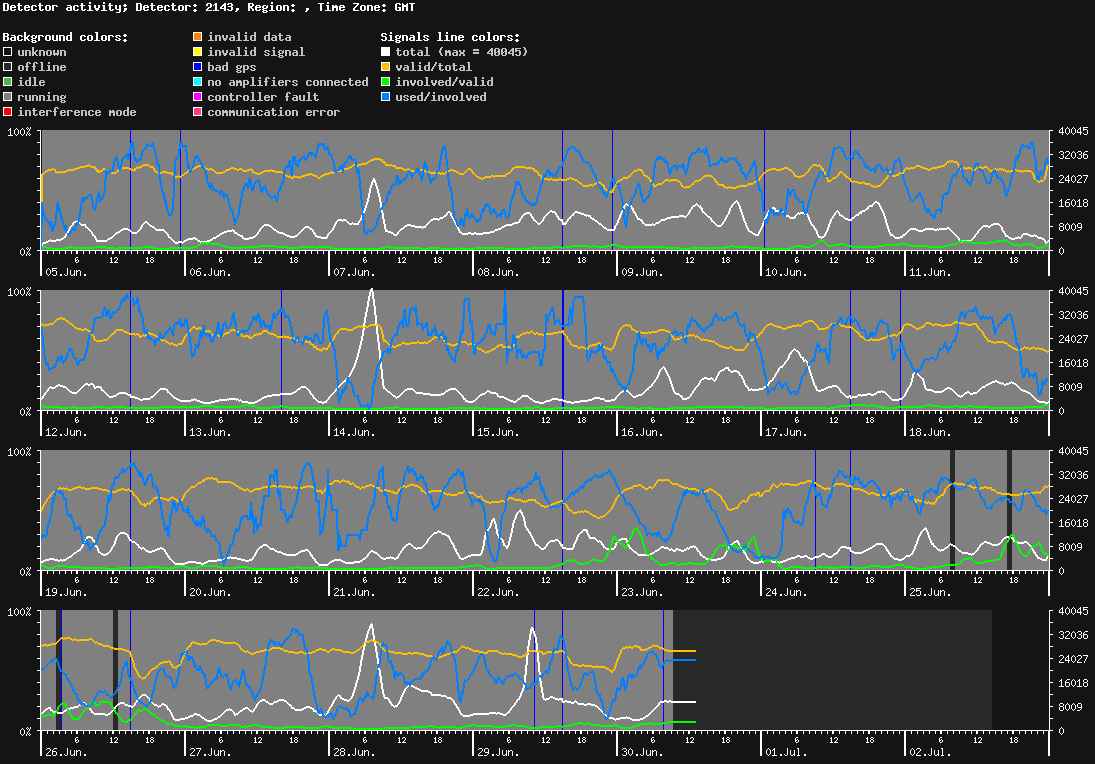Click the 01.Jul. date label
Screen dimensions: 1095x764
(786, 752)
